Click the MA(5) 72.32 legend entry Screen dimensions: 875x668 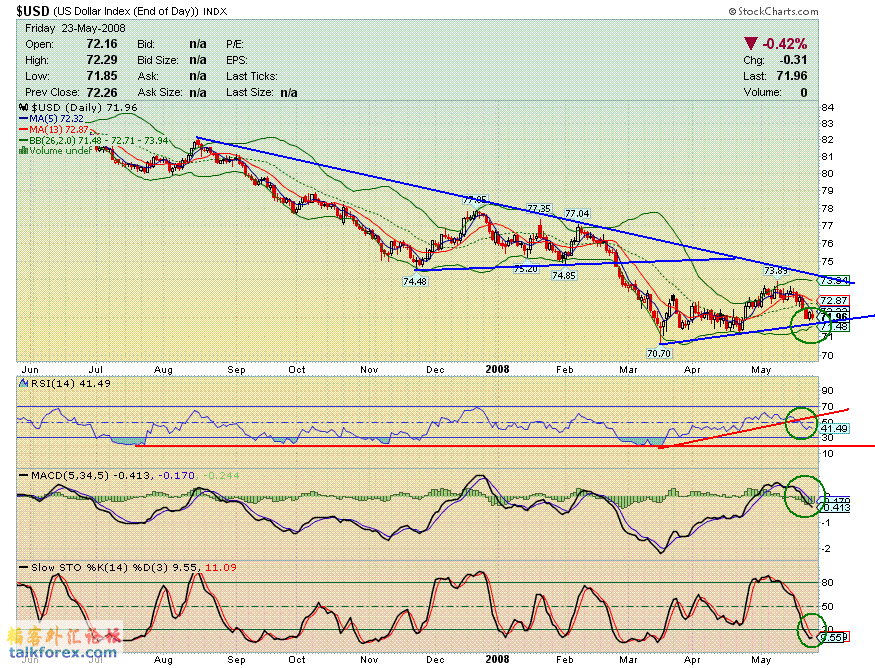click(x=51, y=118)
